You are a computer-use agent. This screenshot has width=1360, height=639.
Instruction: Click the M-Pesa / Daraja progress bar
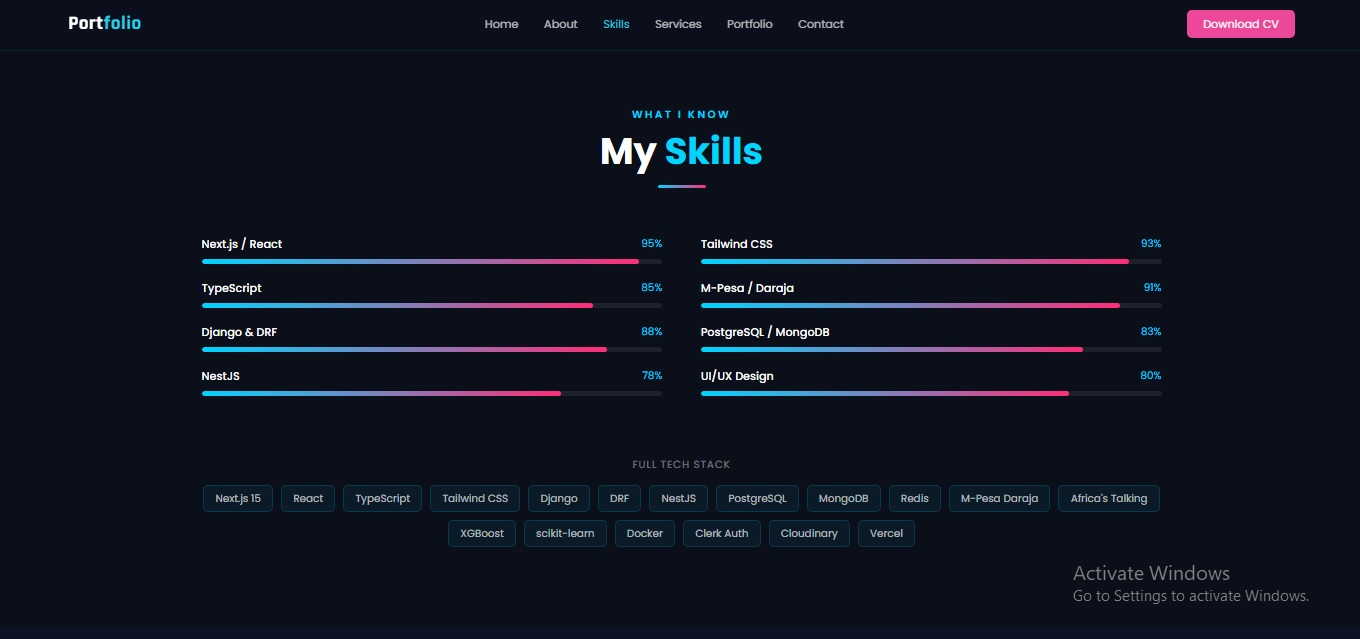pyautogui.click(x=931, y=306)
